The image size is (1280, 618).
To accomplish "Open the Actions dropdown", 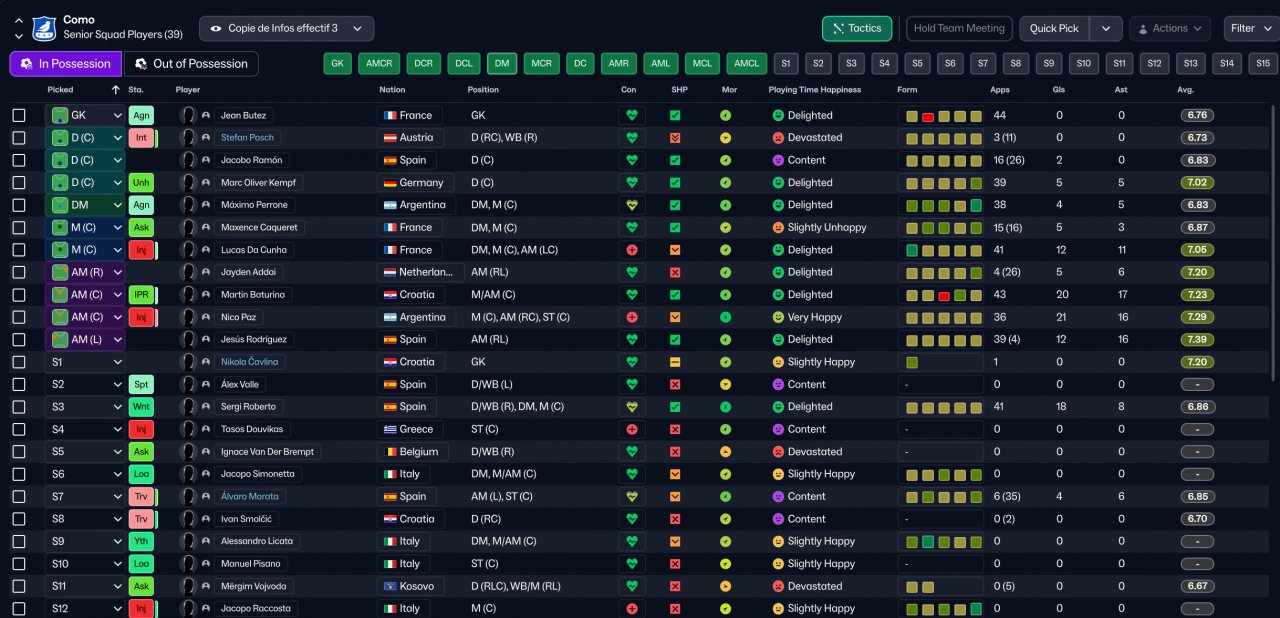I will (x=1169, y=28).
